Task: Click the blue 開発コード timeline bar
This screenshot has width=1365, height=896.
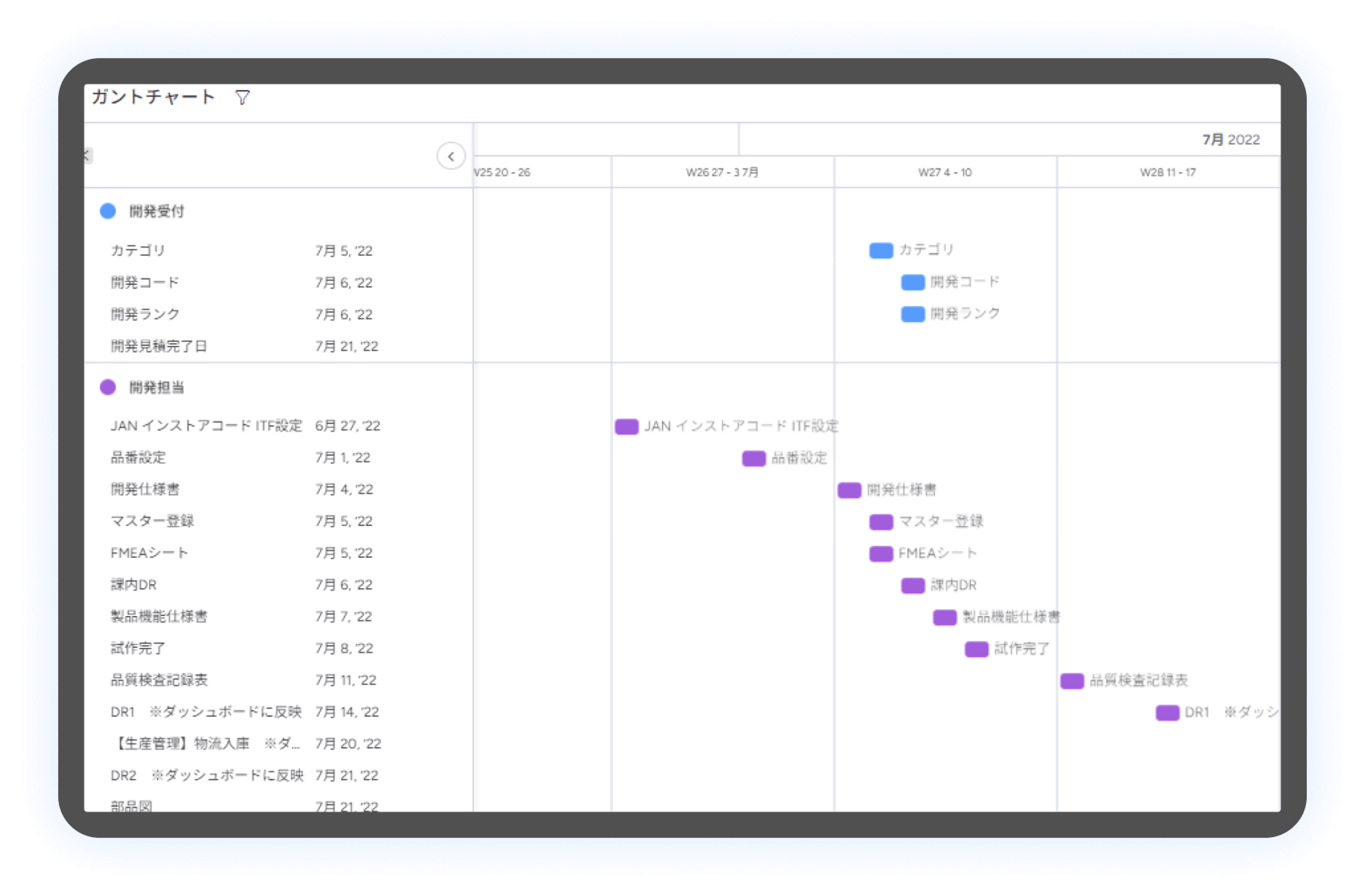Action: pyautogui.click(x=913, y=283)
